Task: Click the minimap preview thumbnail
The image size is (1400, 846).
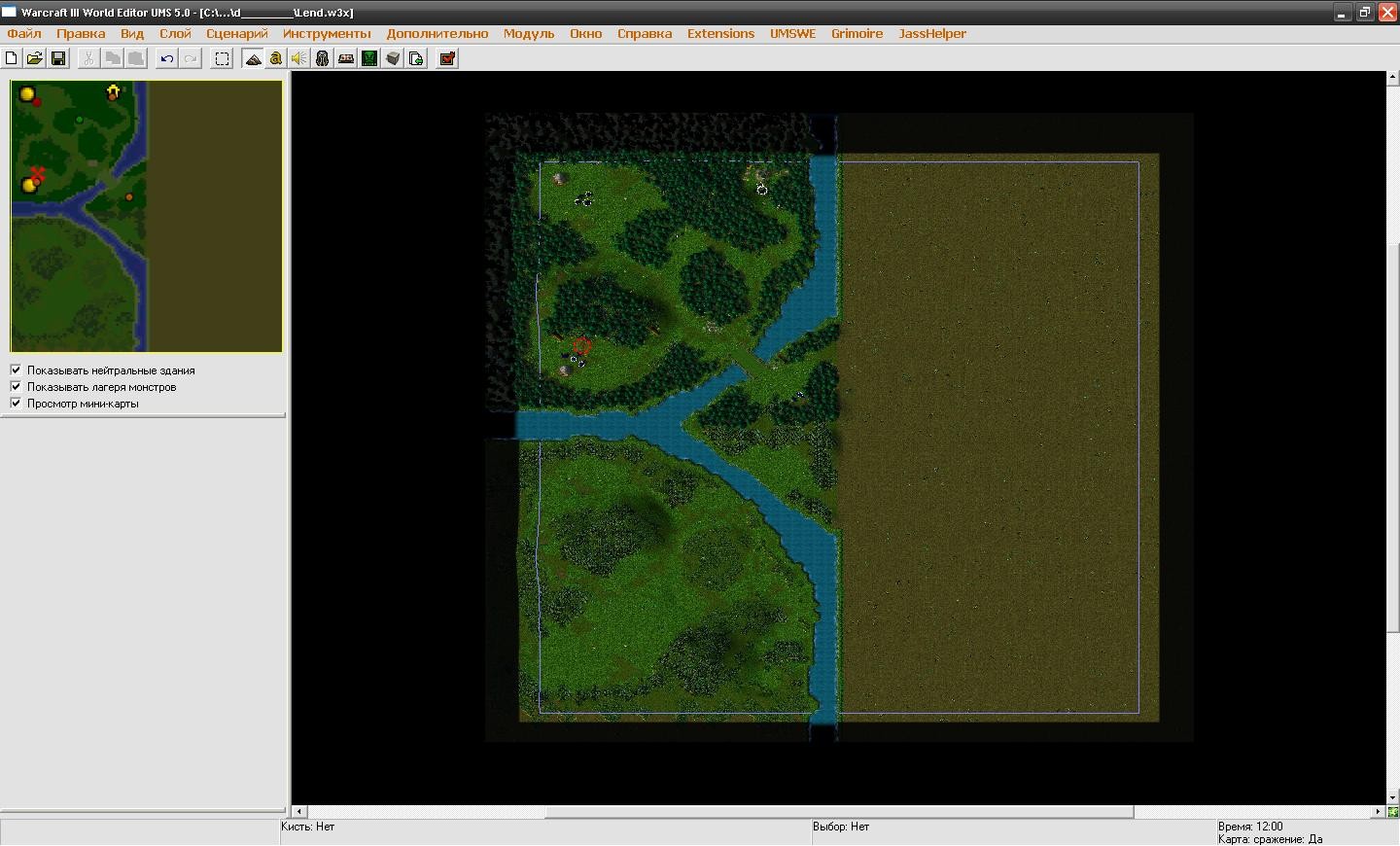Action: click(x=146, y=216)
